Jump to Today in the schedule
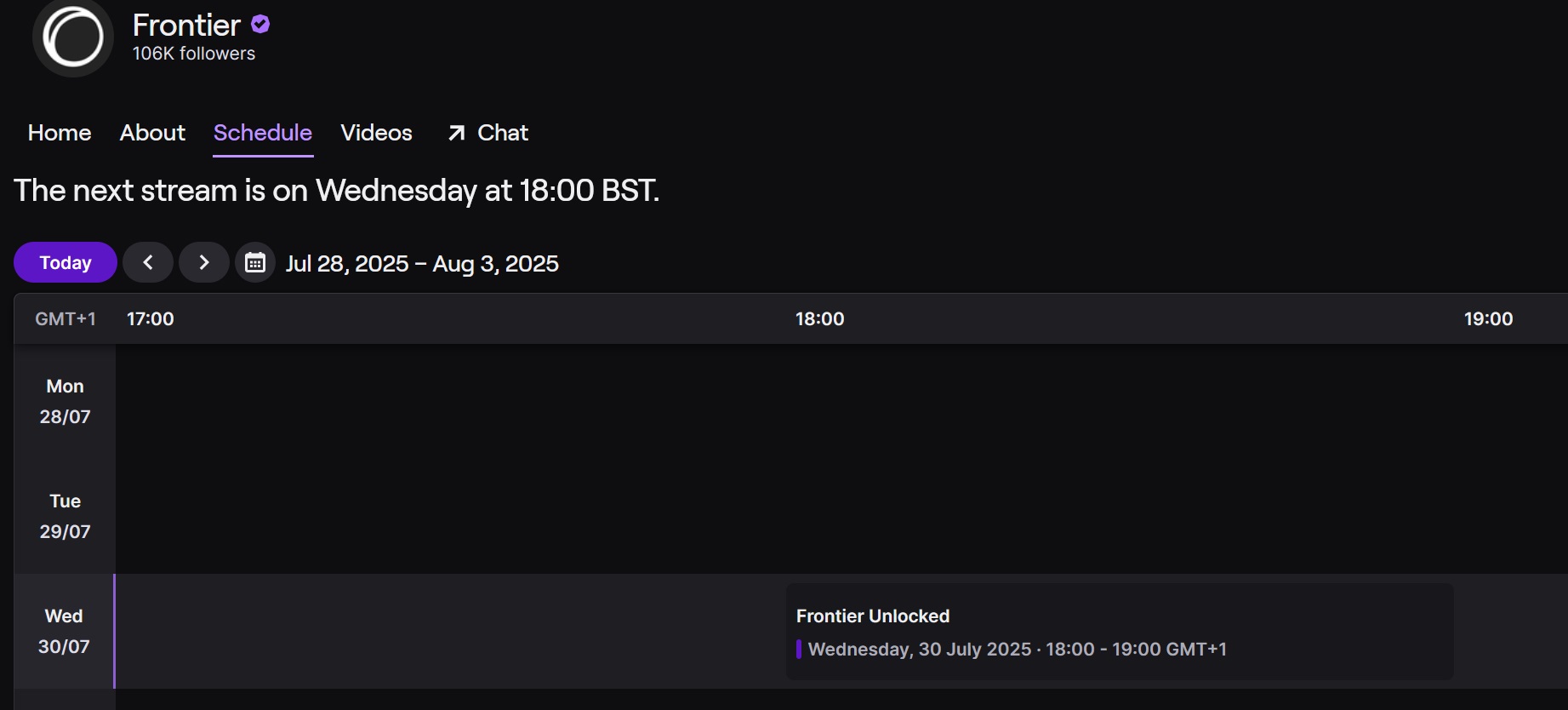Screen dimensions: 1568x710 pos(66,262)
